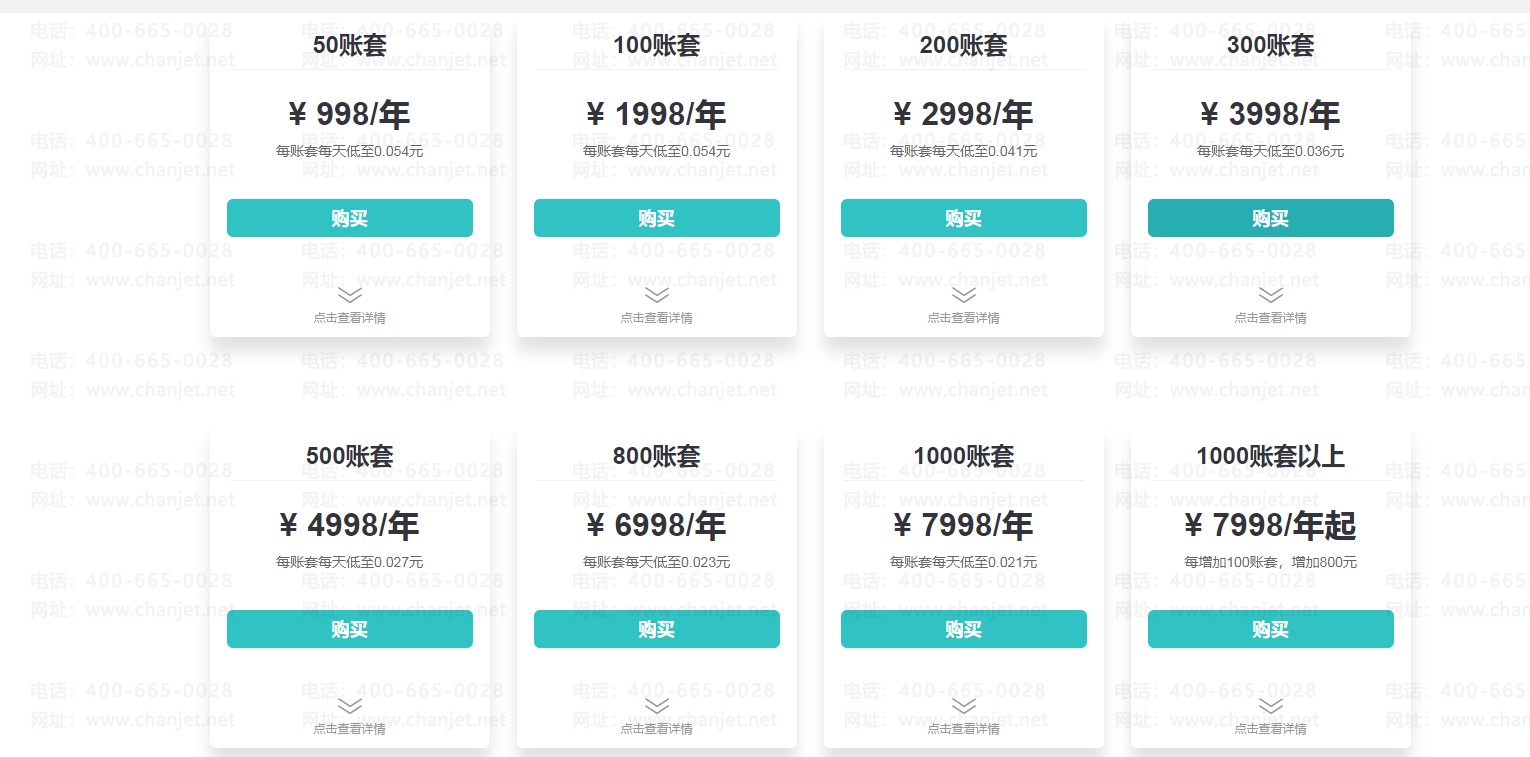
Task: Open 点击查看详情 under the 800账套 plan
Action: (656, 729)
